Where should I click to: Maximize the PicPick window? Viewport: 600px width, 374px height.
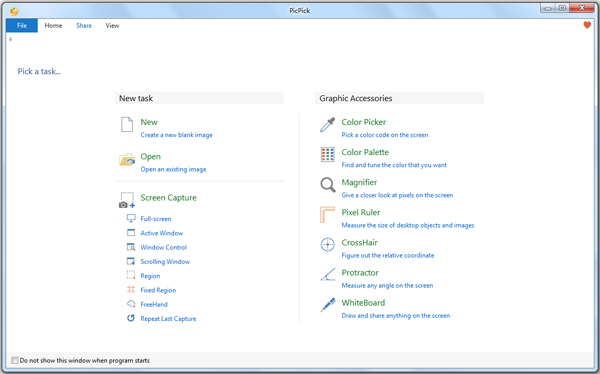[562, 8]
